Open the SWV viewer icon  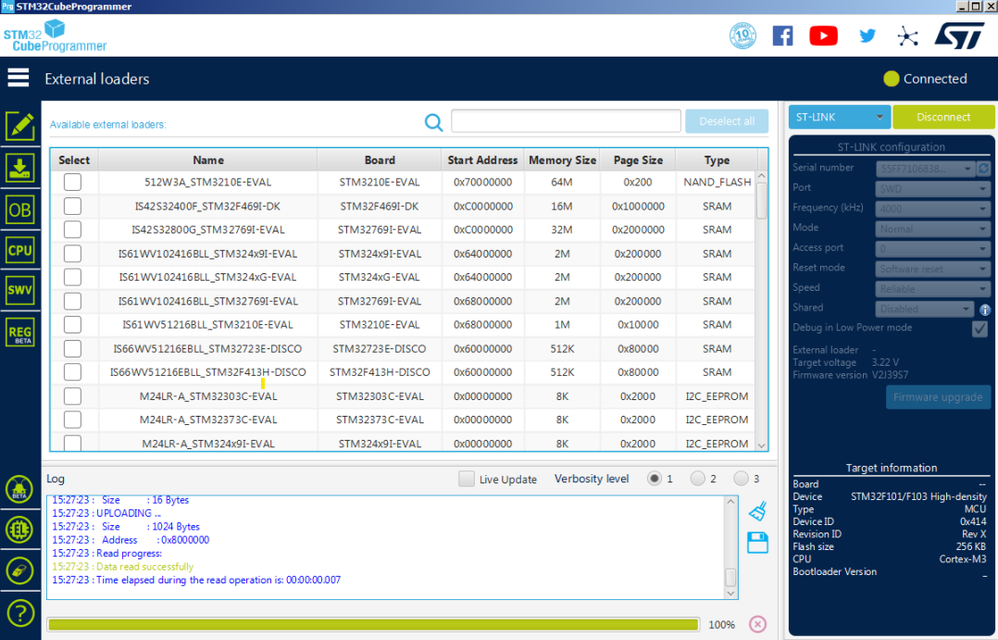point(20,290)
